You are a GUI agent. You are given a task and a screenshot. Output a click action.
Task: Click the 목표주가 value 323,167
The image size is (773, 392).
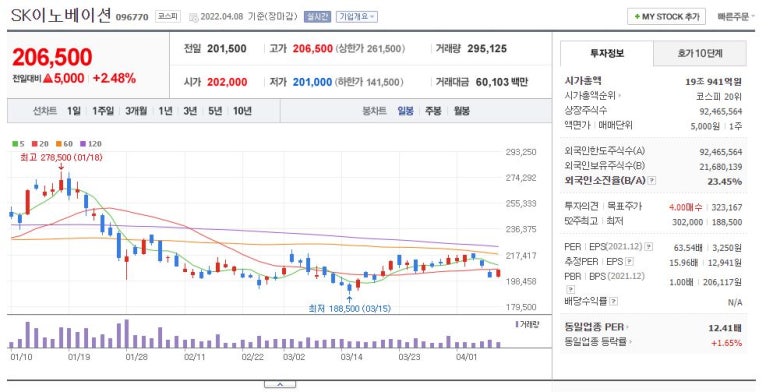pos(727,207)
